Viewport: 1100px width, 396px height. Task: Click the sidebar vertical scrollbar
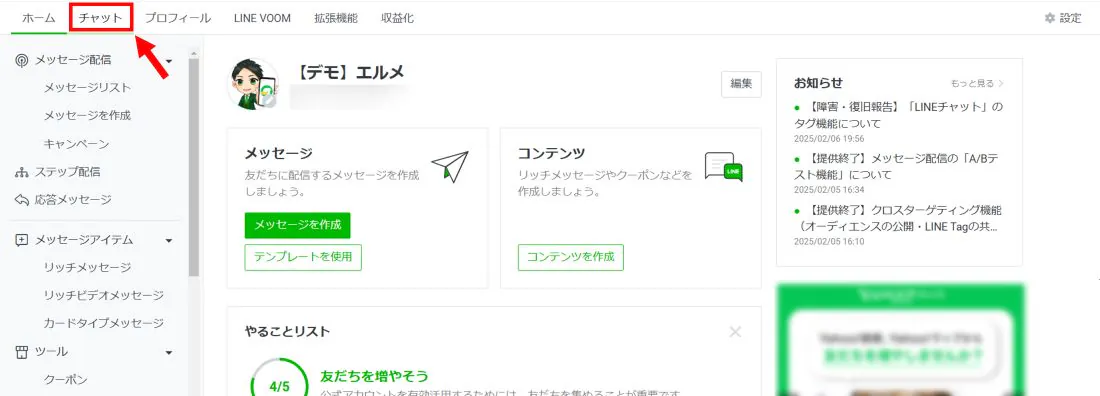[x=194, y=167]
